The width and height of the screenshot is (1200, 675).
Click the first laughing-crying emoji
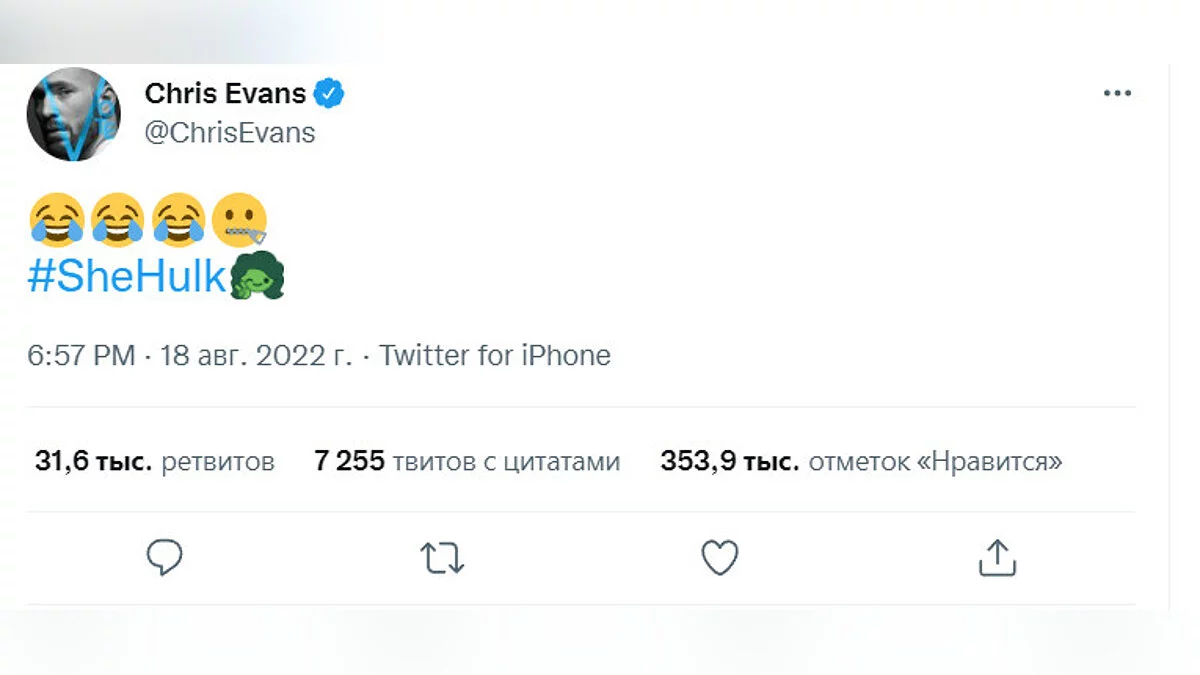[56, 219]
